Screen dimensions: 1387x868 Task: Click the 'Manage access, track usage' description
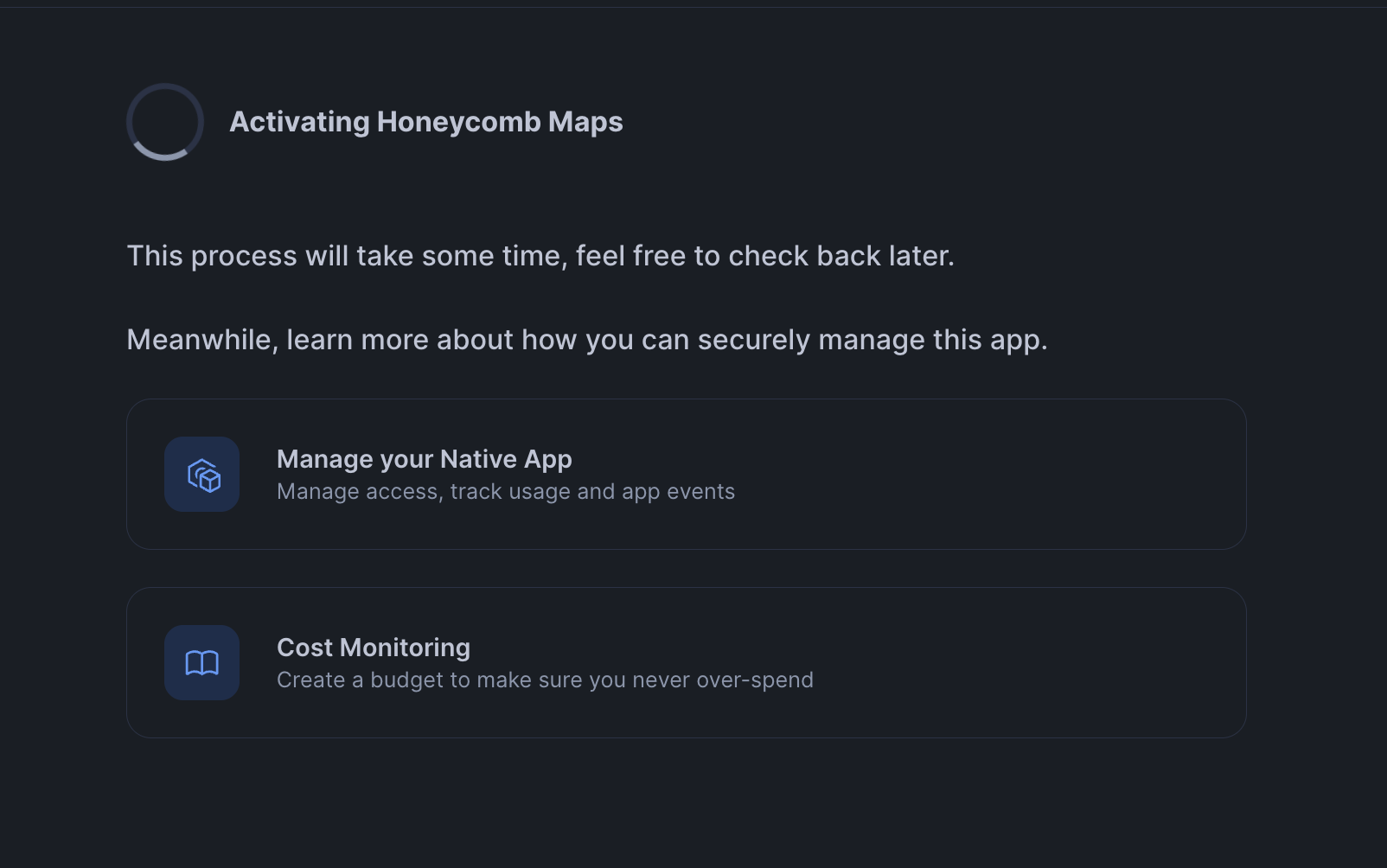pos(505,491)
